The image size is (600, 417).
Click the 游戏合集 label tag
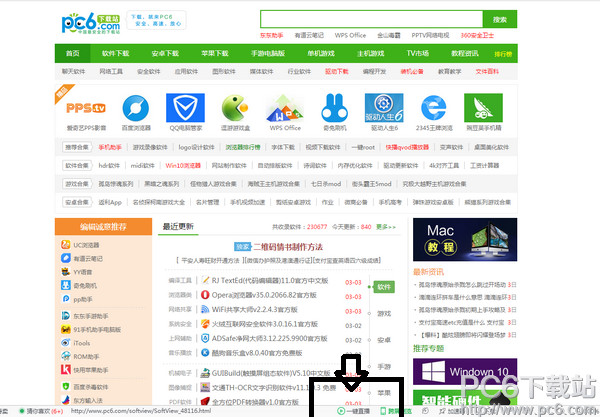pos(77,184)
